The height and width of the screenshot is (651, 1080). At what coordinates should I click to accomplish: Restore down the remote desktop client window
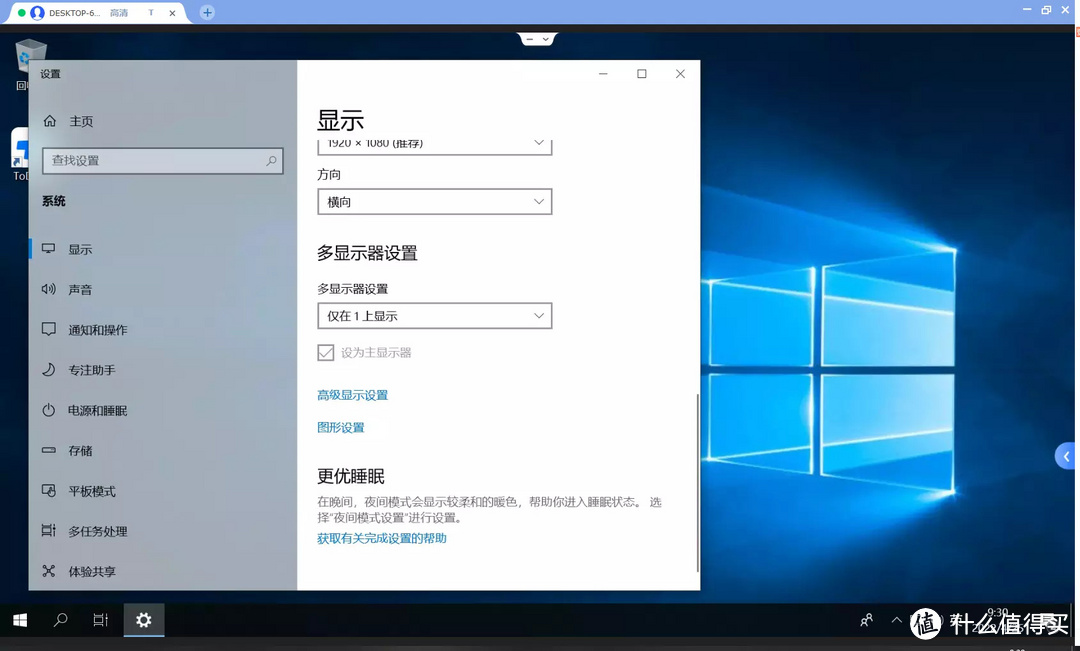pos(1046,10)
